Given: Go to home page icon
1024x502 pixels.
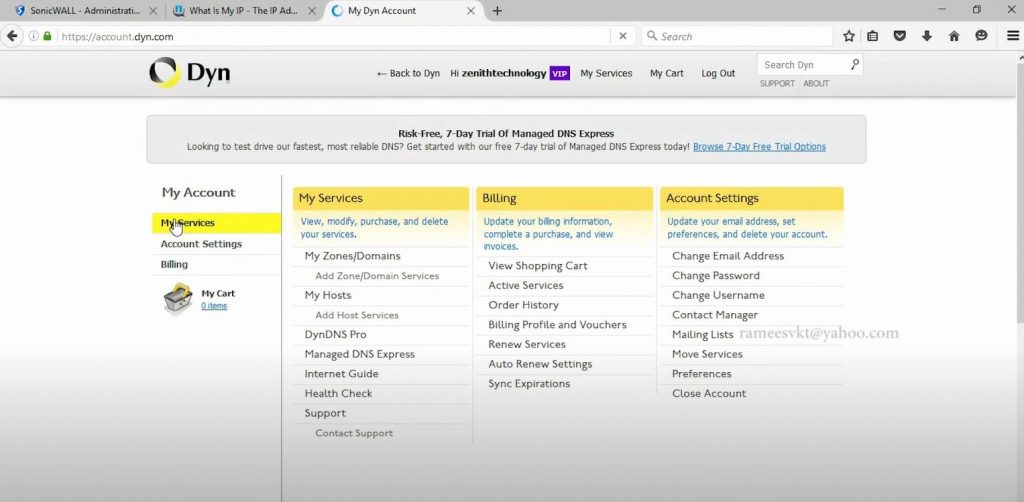Looking at the screenshot, I should 954,37.
